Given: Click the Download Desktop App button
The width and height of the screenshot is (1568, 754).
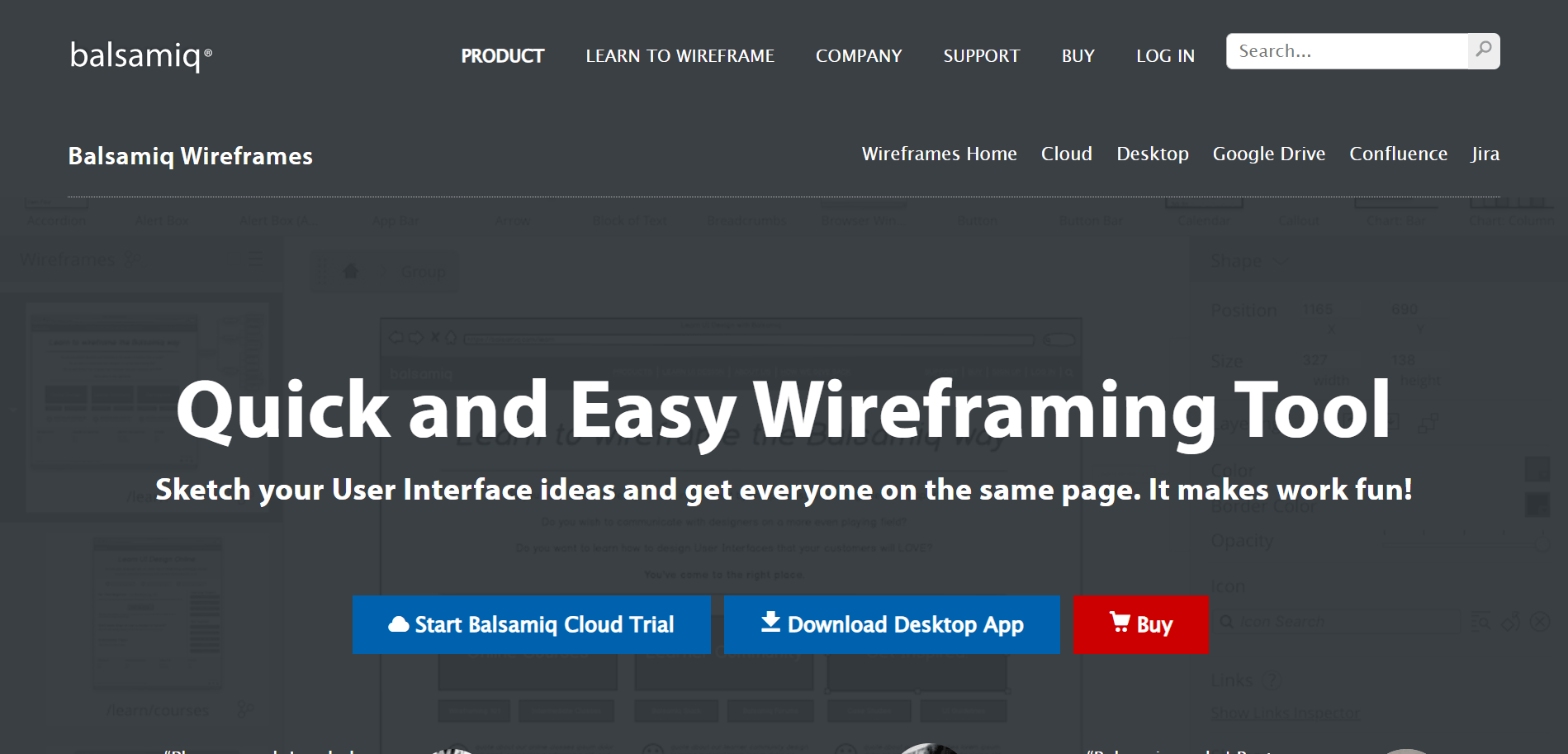Looking at the screenshot, I should pyautogui.click(x=892, y=624).
